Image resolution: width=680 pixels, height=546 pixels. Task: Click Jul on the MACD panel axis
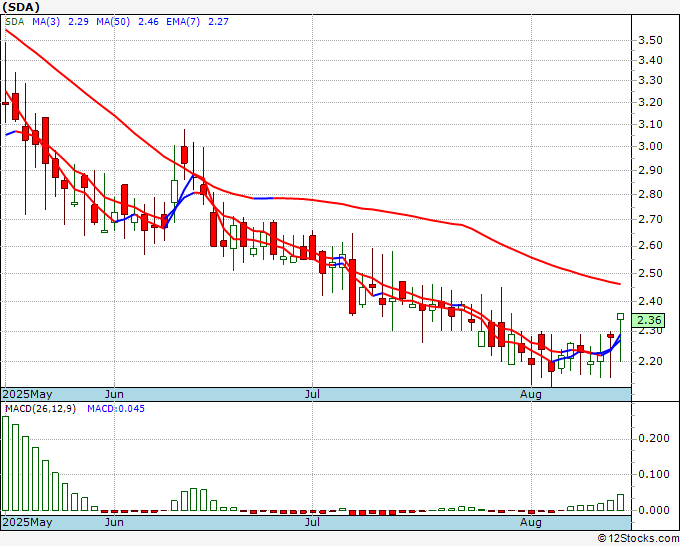(x=312, y=522)
